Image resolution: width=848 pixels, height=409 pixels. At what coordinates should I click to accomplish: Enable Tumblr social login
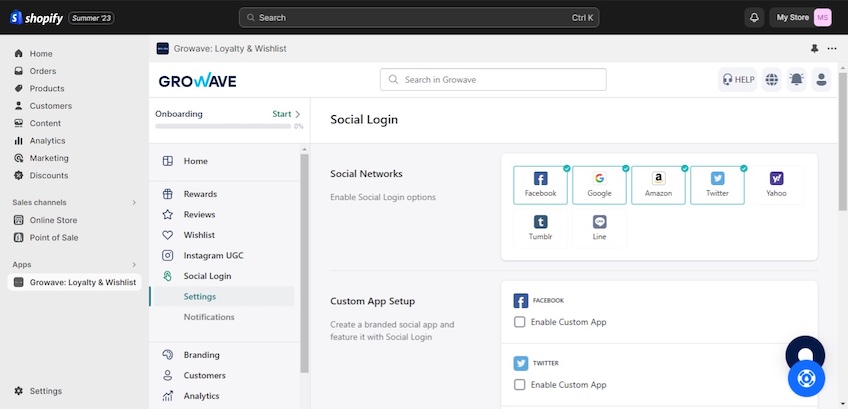[x=540, y=228]
